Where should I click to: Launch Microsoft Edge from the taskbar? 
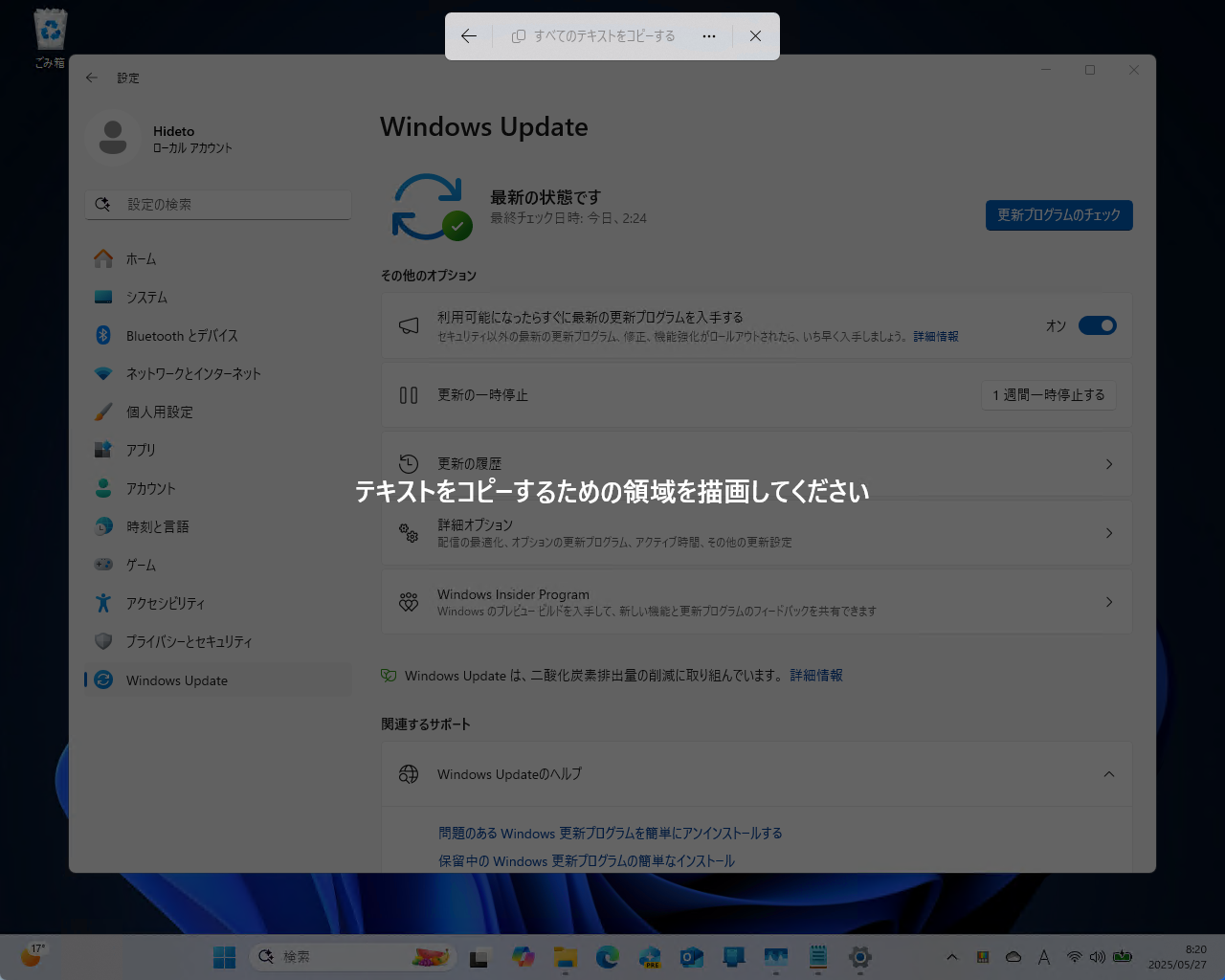[x=608, y=956]
